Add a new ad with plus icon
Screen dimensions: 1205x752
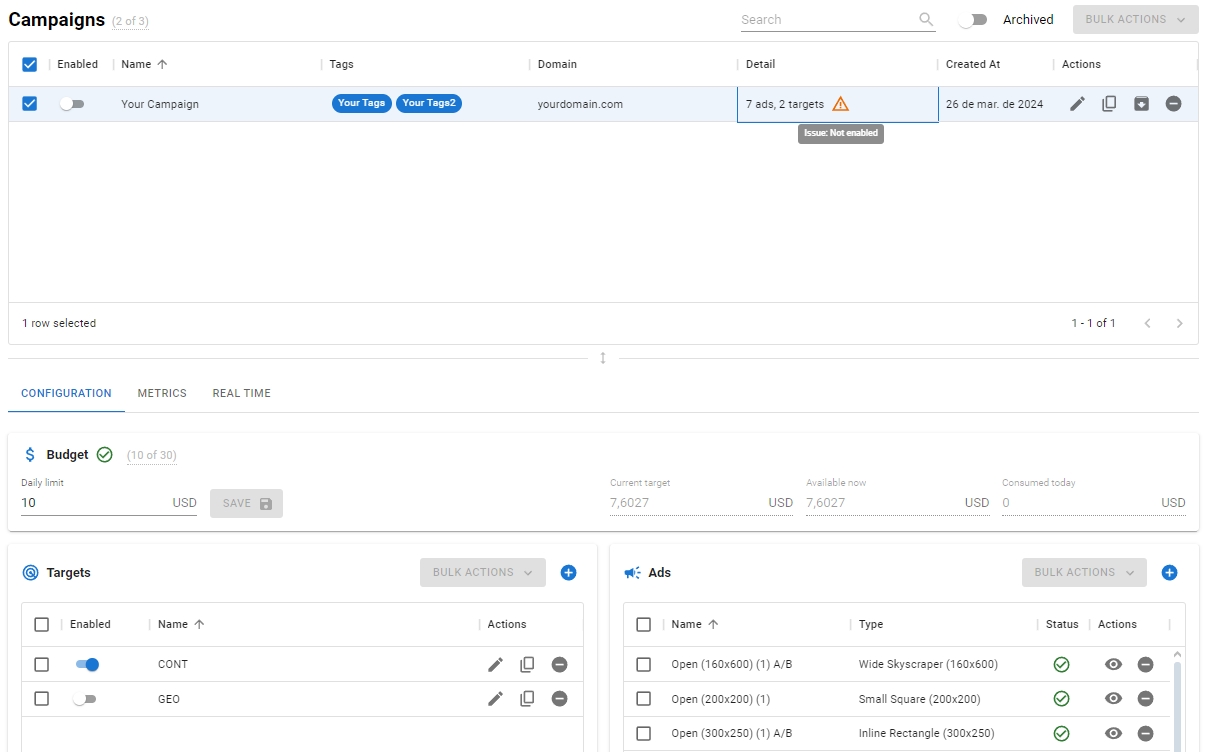click(1169, 573)
